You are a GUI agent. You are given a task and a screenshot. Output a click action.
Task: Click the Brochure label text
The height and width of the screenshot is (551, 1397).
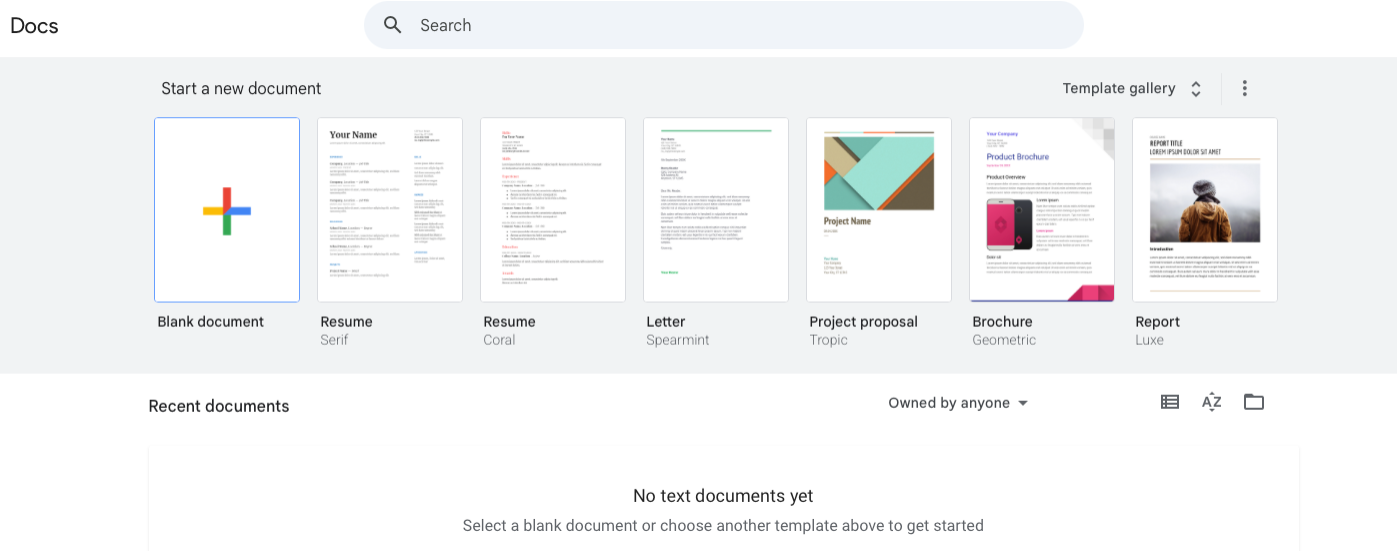(1003, 322)
